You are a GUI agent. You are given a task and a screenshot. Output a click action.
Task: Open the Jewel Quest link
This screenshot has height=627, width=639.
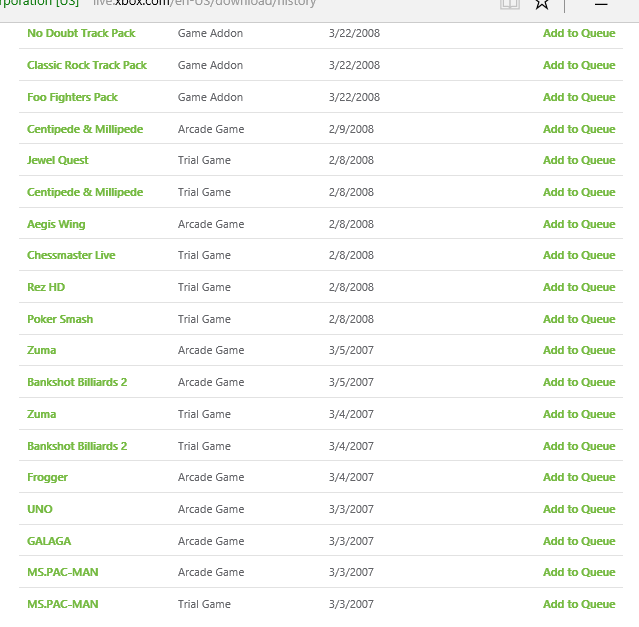[x=57, y=160]
